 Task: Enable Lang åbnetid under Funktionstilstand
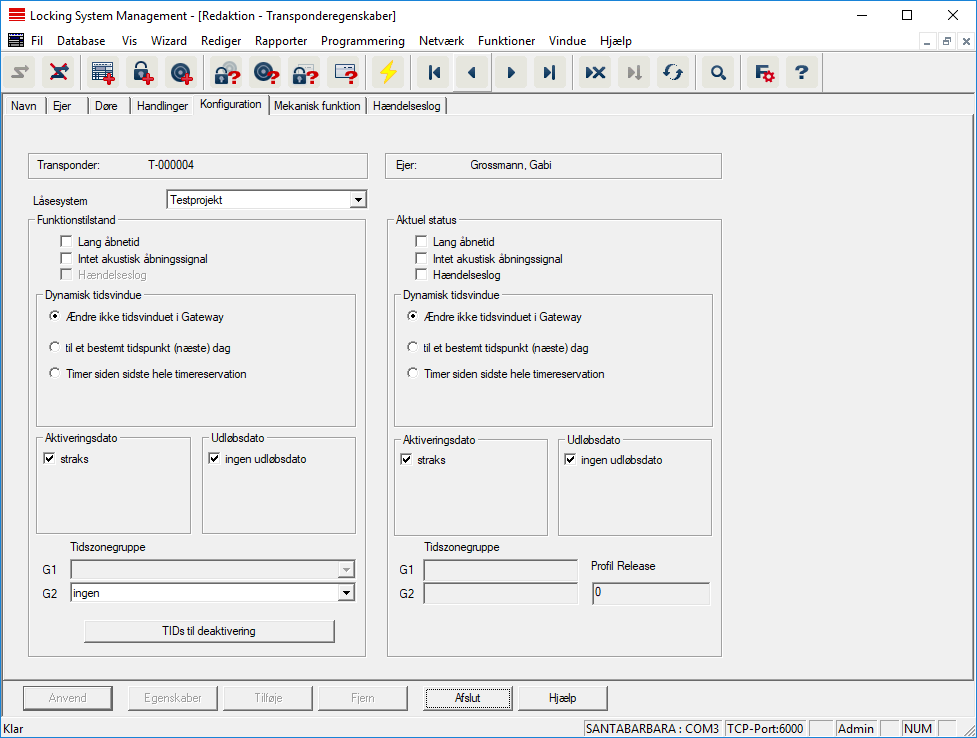pos(66,242)
